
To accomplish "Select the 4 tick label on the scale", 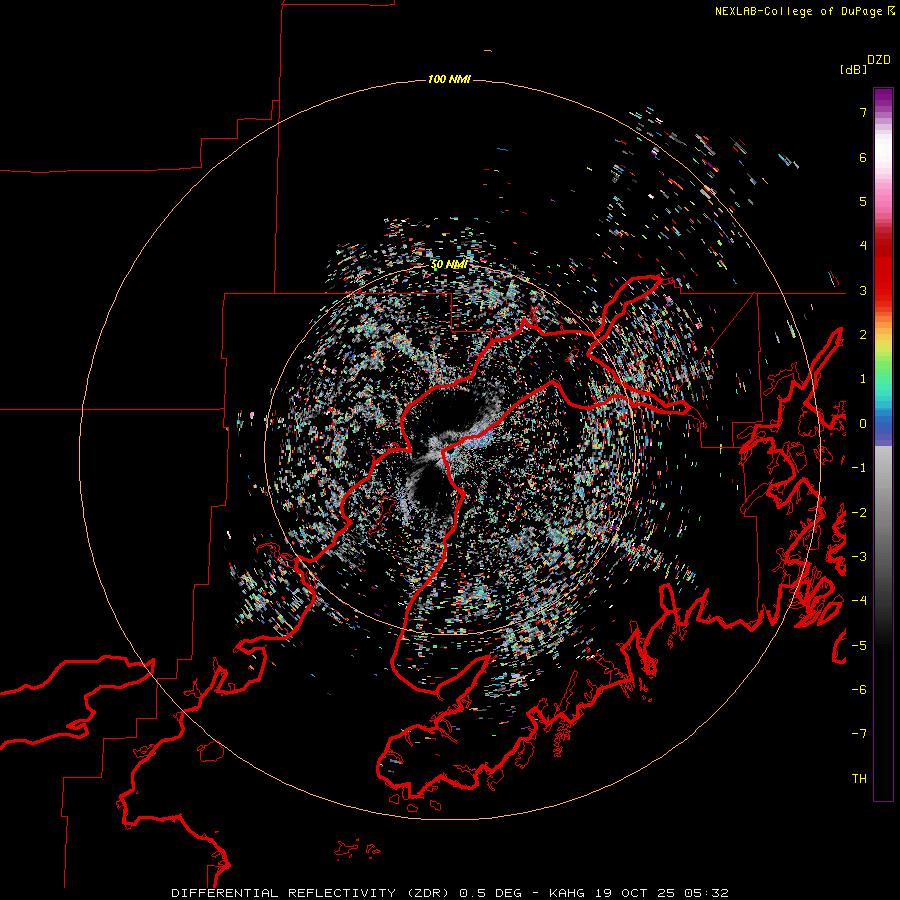I will pos(863,246).
